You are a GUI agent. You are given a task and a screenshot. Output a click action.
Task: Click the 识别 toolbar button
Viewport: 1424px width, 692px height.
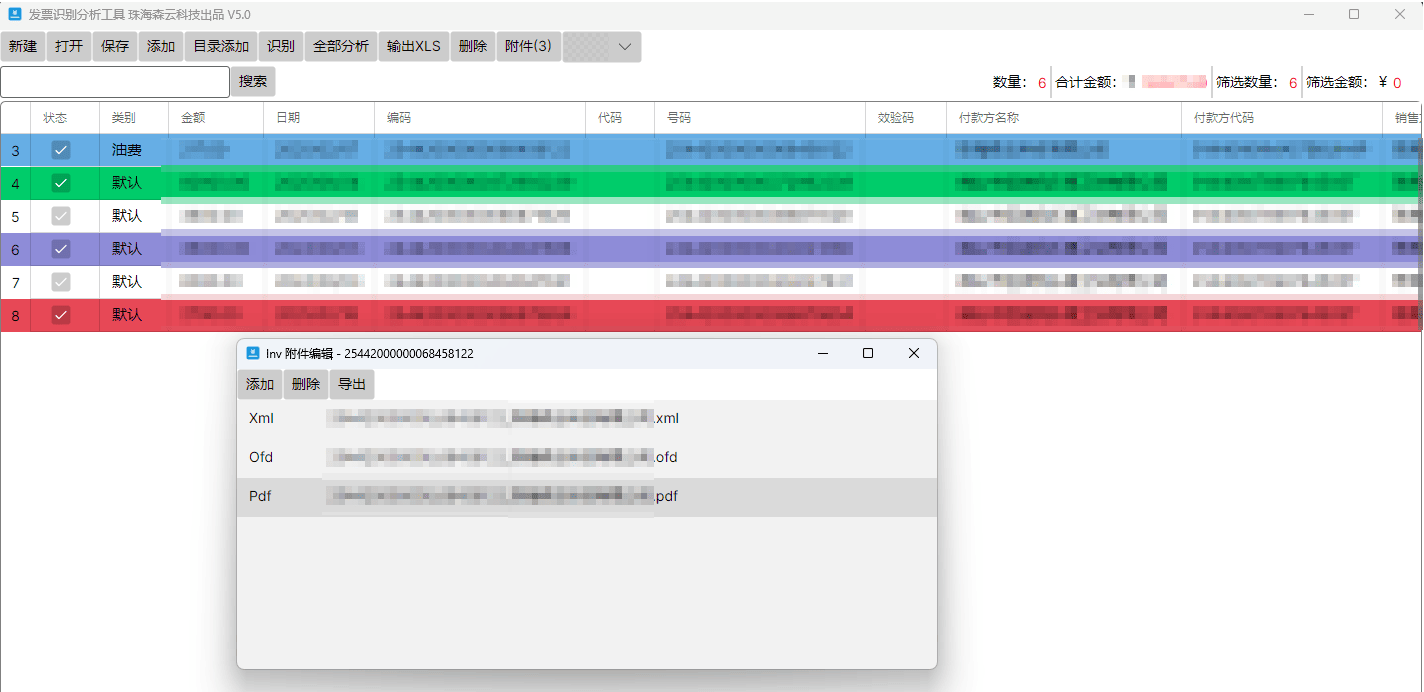coord(281,47)
